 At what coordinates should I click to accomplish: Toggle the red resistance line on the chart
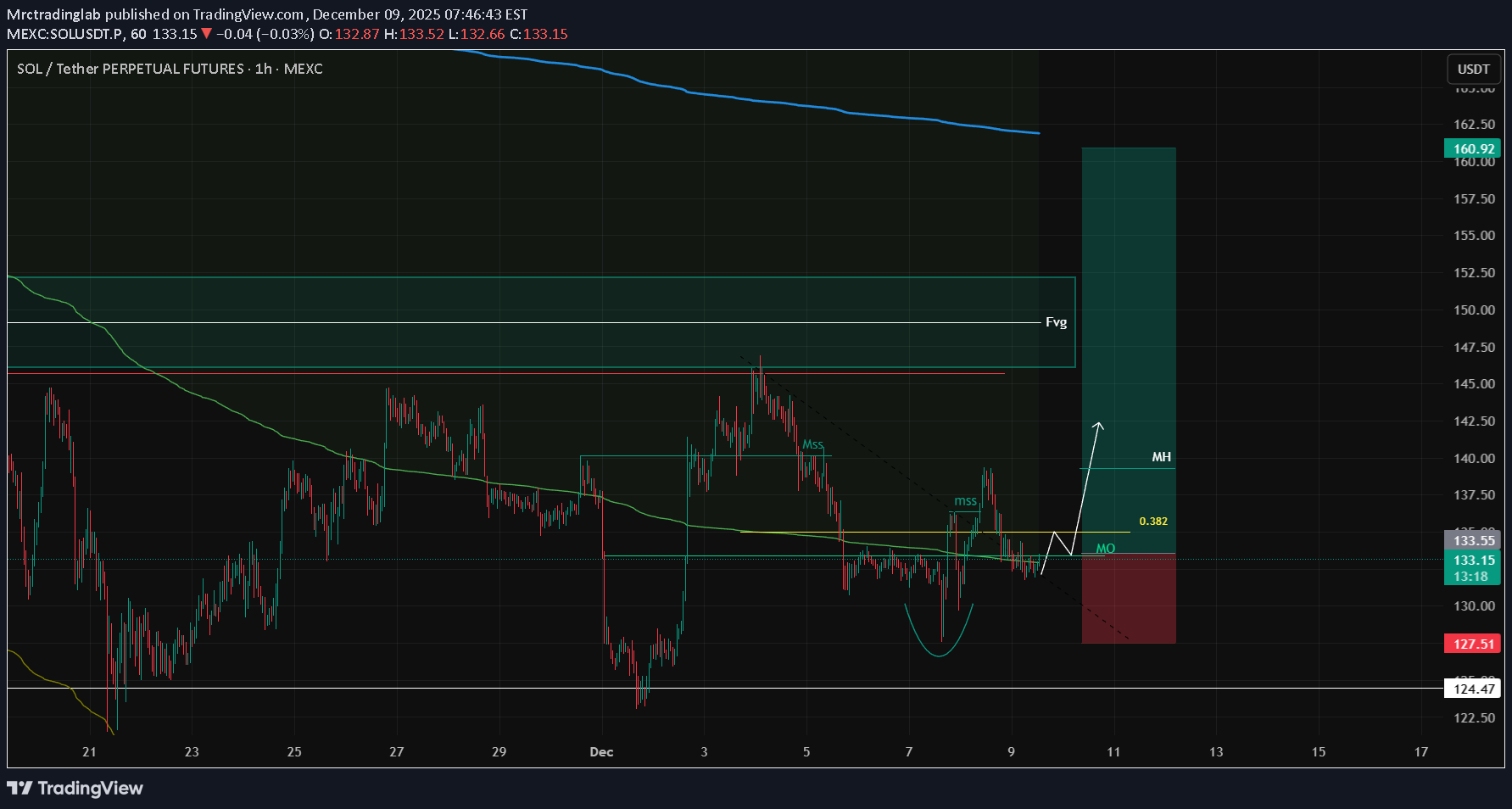509,372
